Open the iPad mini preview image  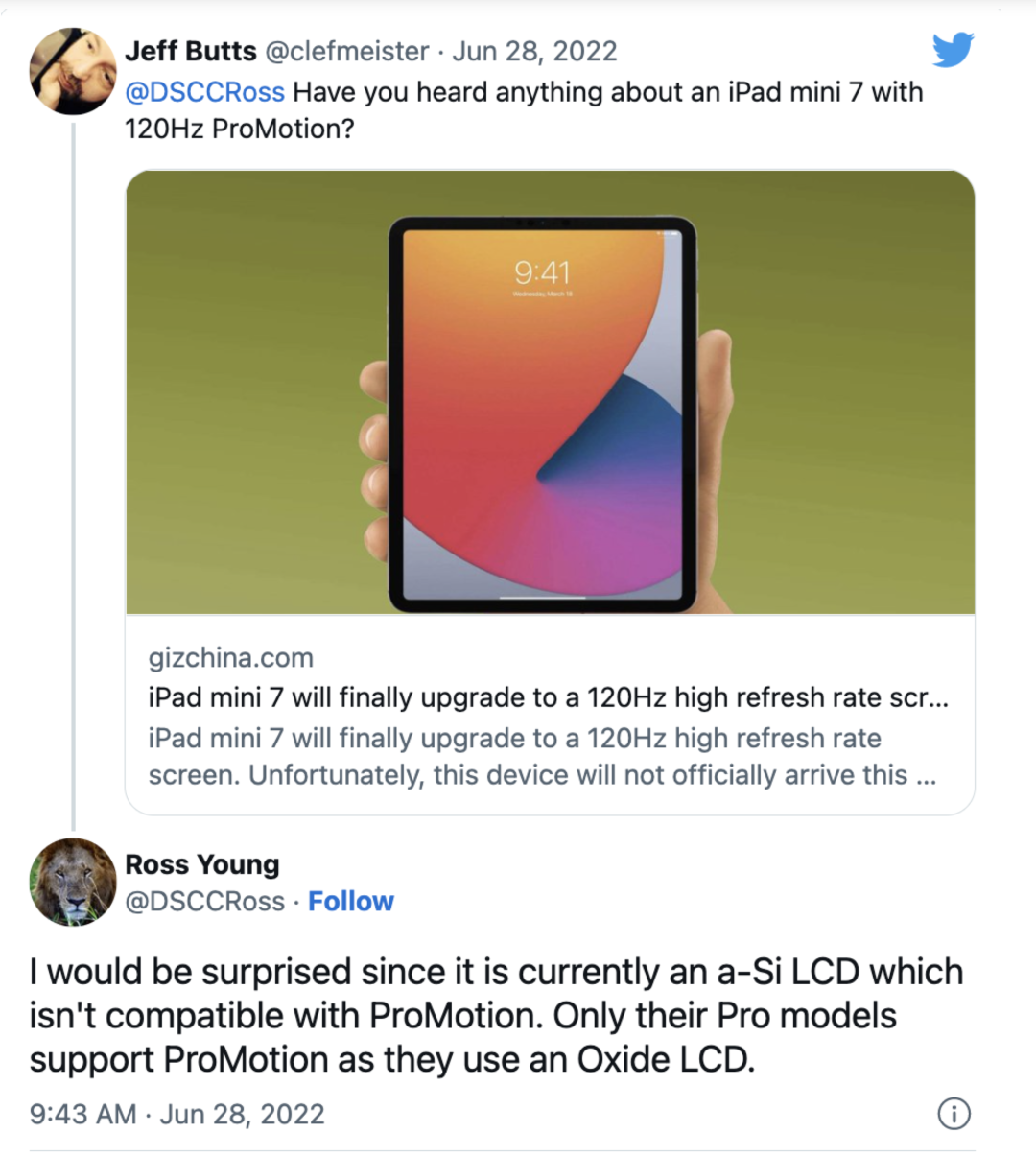pos(550,391)
